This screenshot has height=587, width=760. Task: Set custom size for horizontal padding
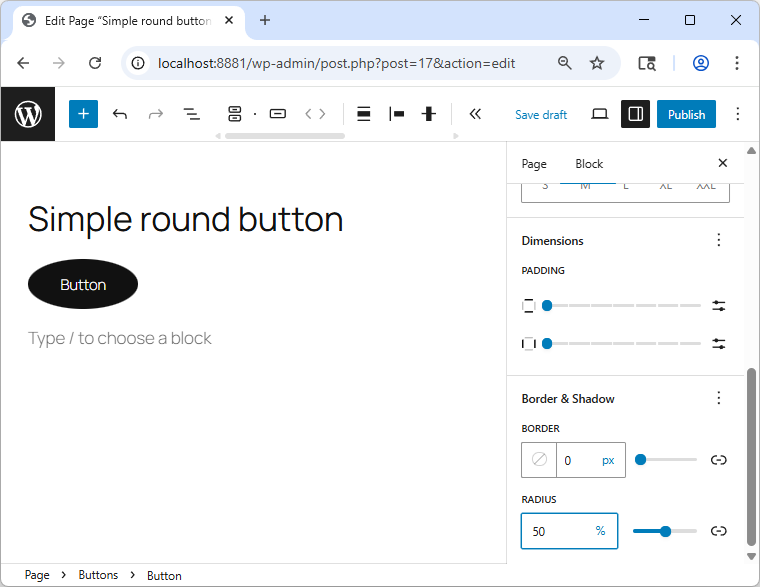click(x=719, y=344)
